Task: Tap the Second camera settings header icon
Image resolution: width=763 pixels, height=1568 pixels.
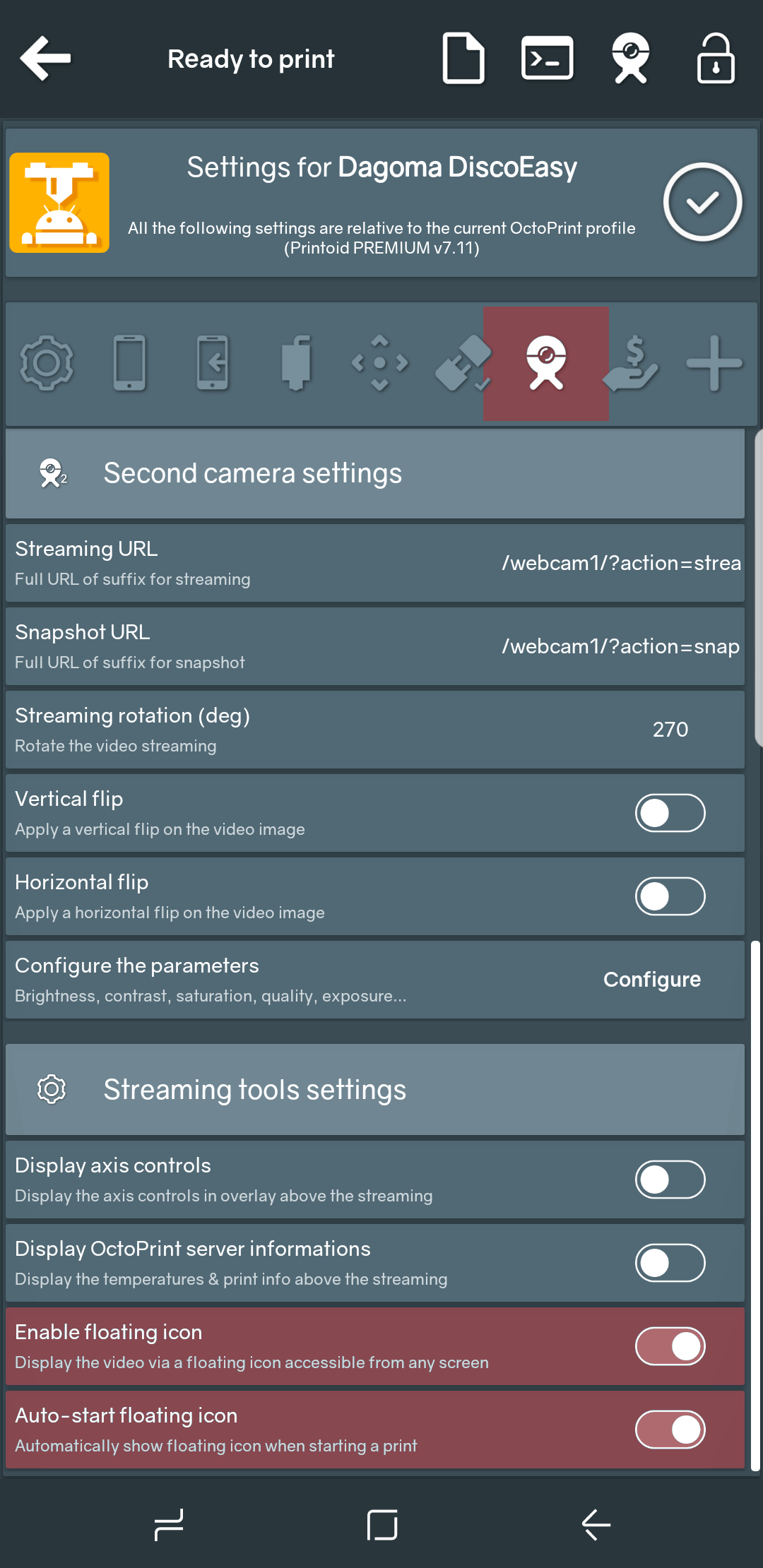Action: [53, 473]
